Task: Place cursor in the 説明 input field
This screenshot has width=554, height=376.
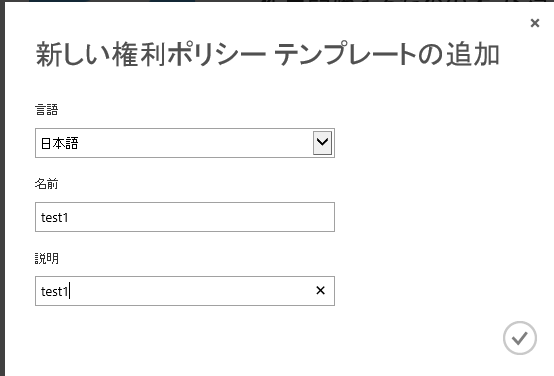Action: coord(185,291)
